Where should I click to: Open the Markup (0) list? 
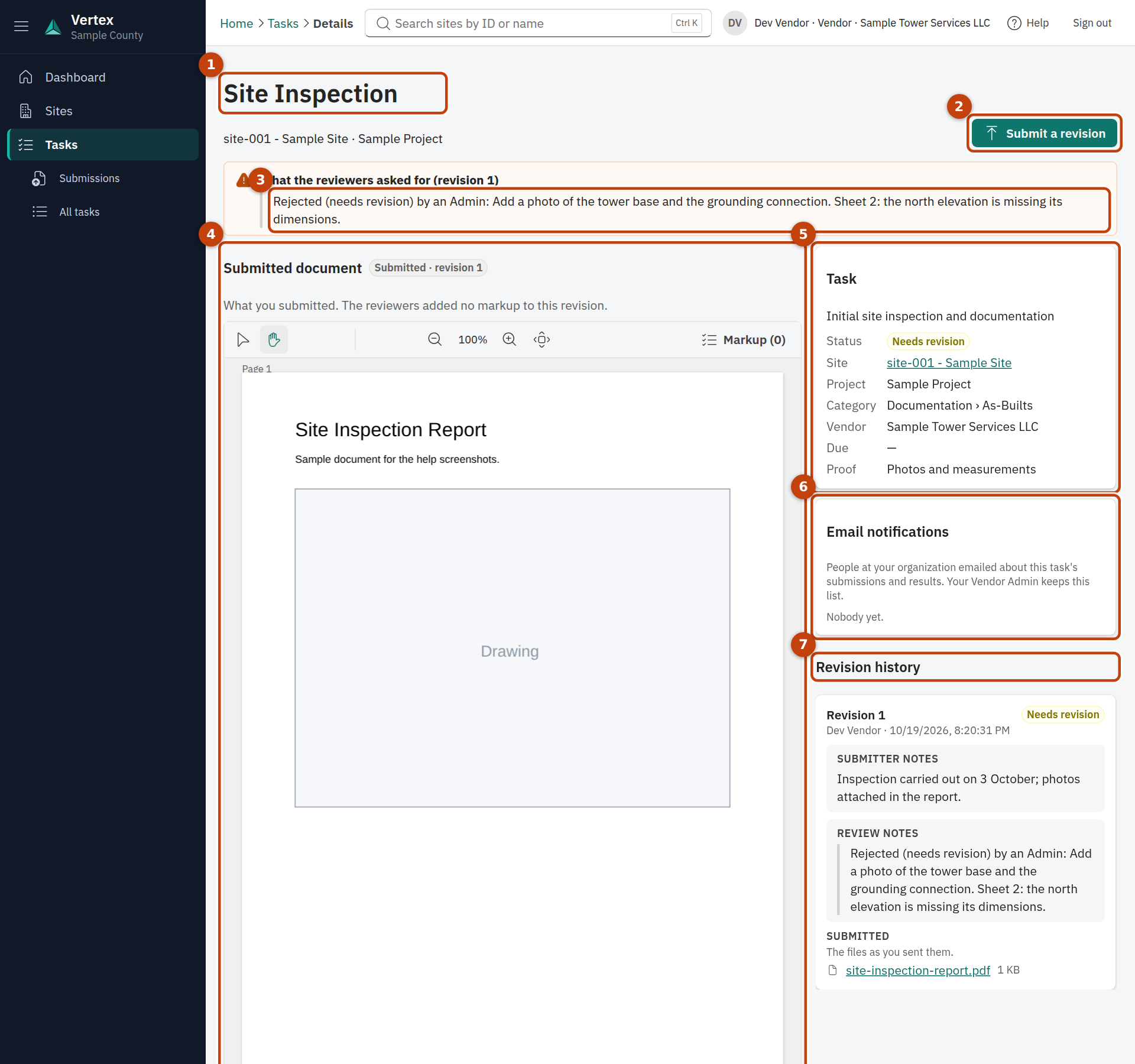coord(744,340)
